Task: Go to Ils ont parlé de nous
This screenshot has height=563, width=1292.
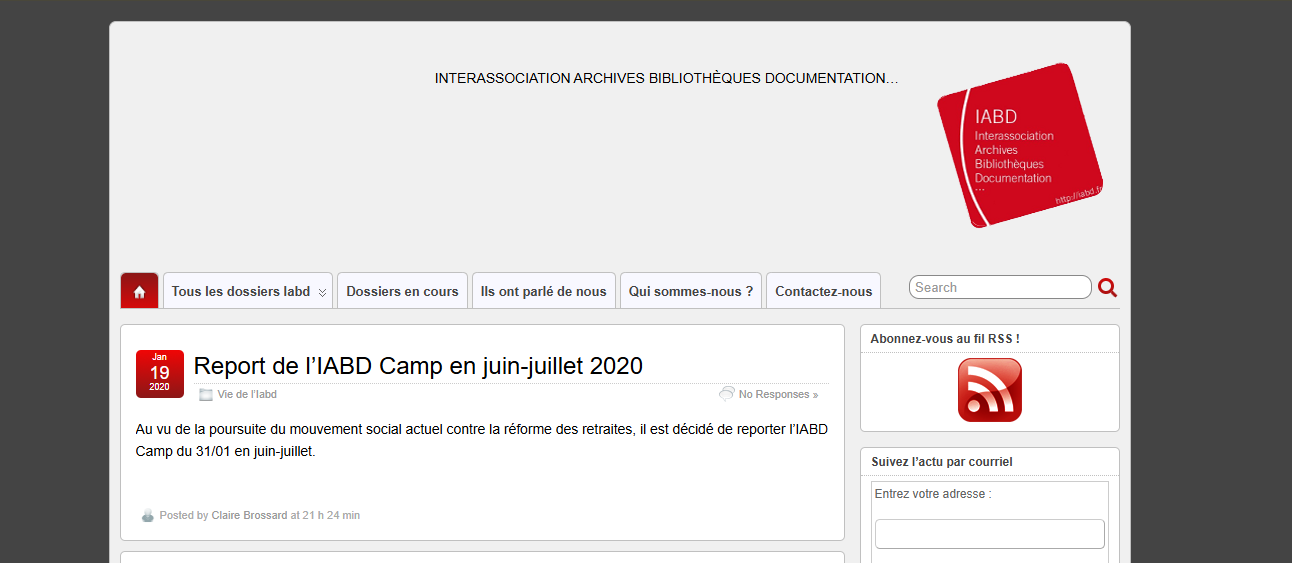Action: click(x=543, y=291)
